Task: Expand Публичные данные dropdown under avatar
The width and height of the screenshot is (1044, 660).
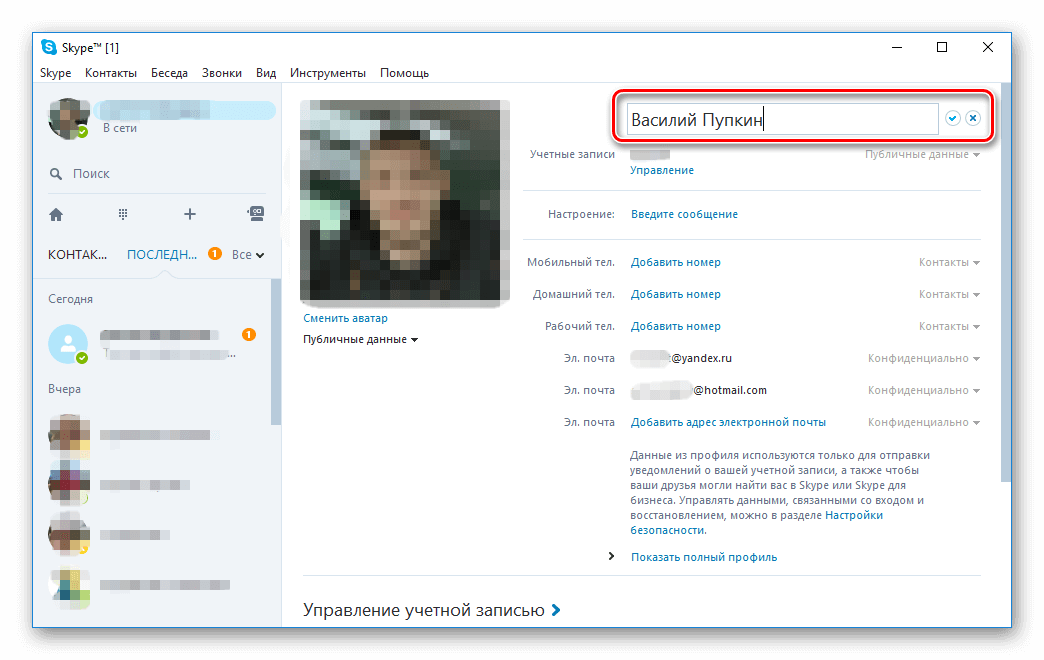Action: tap(360, 339)
